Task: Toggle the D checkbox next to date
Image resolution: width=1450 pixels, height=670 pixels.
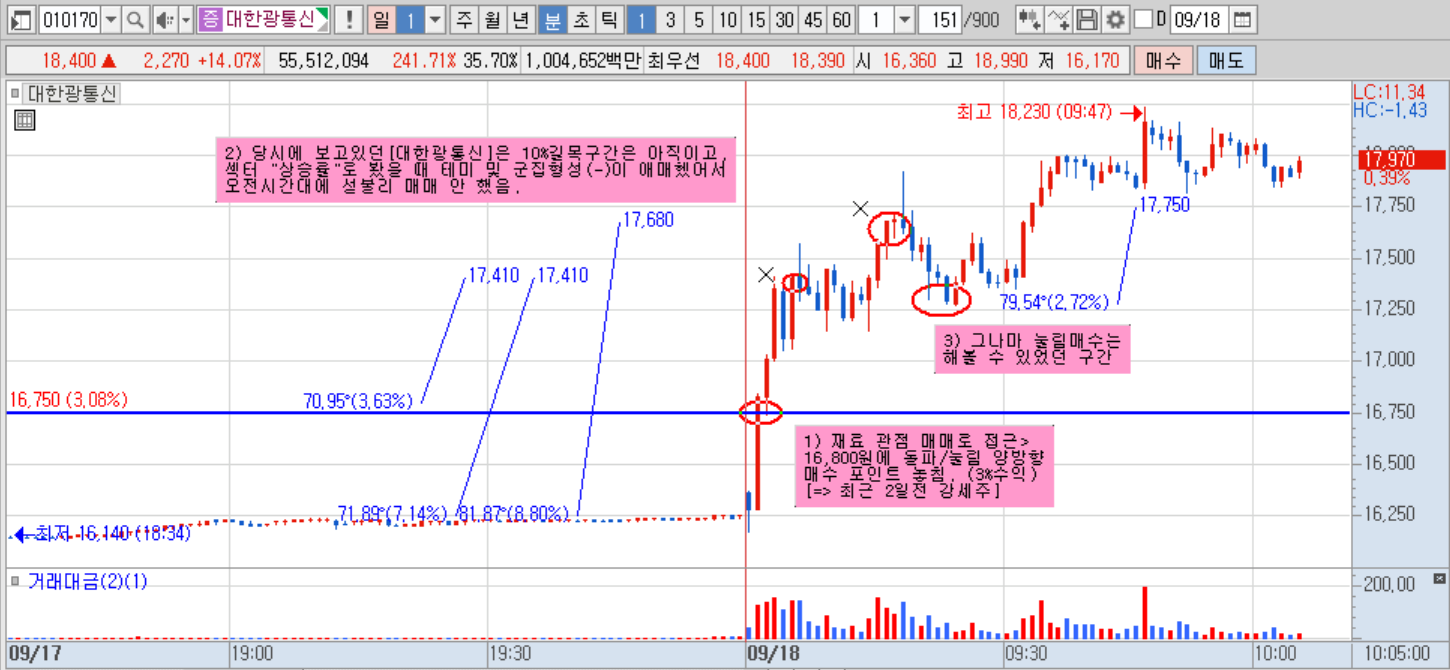Action: coord(1143,19)
